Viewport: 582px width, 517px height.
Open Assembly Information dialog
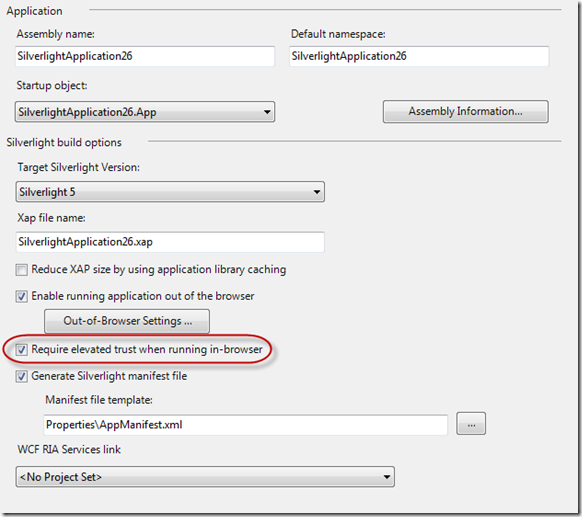click(x=465, y=111)
